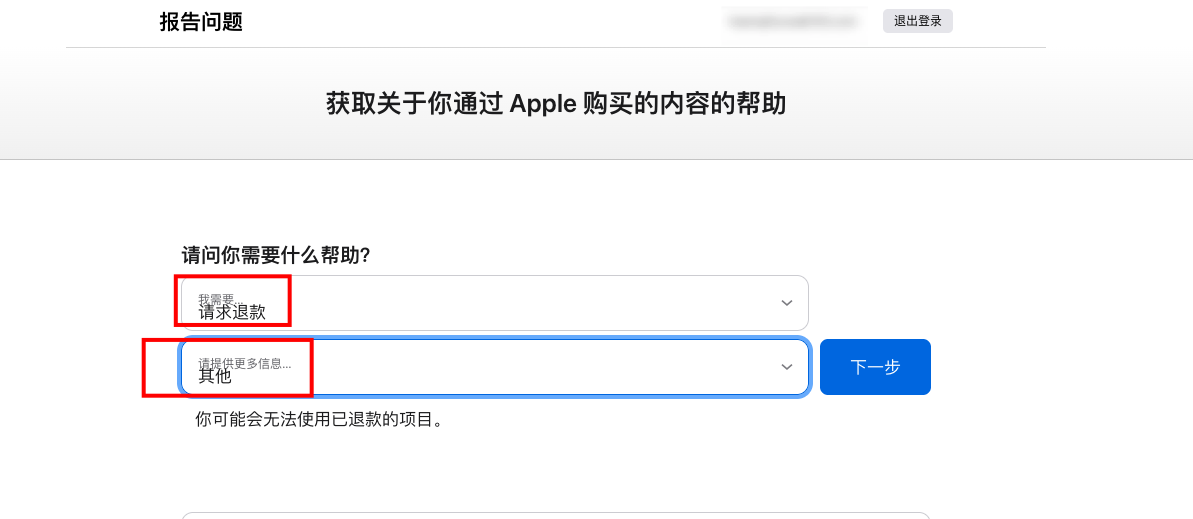
Task: Click the small 请提供更多信息... placeholder label
Action: tap(244, 363)
